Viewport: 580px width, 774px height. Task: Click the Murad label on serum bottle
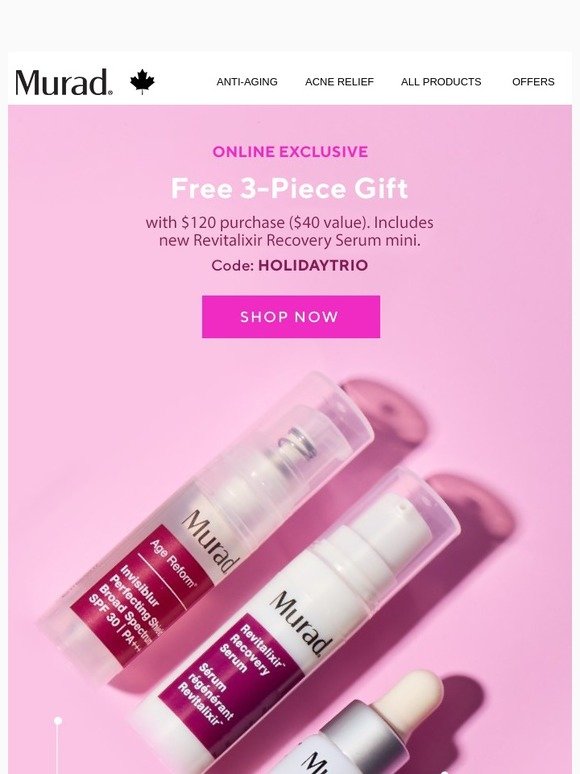pos(301,624)
